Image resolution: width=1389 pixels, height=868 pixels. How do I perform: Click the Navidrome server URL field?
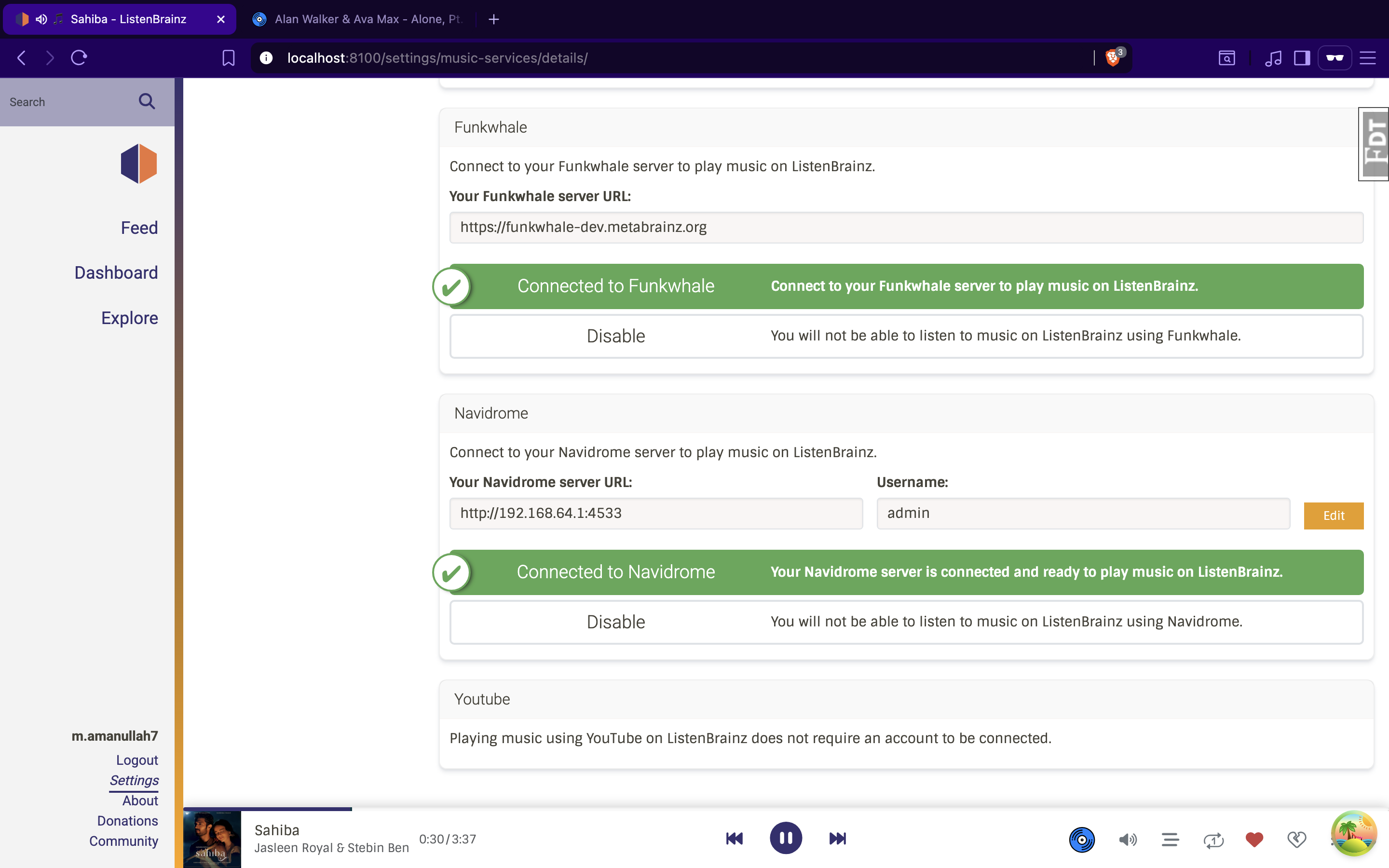point(656,513)
